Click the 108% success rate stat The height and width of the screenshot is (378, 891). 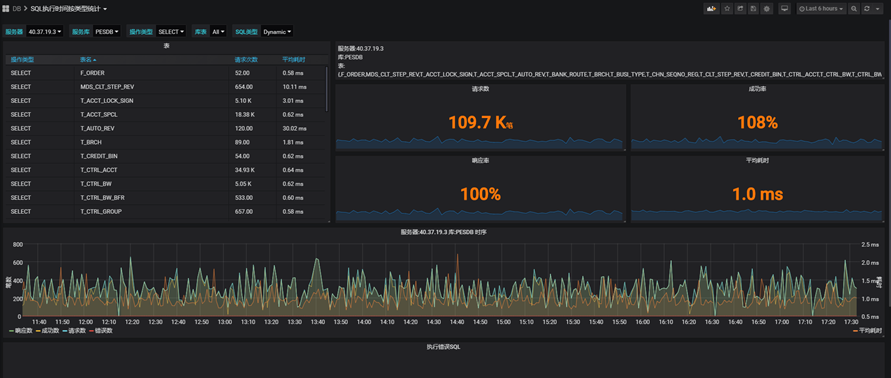[757, 122]
